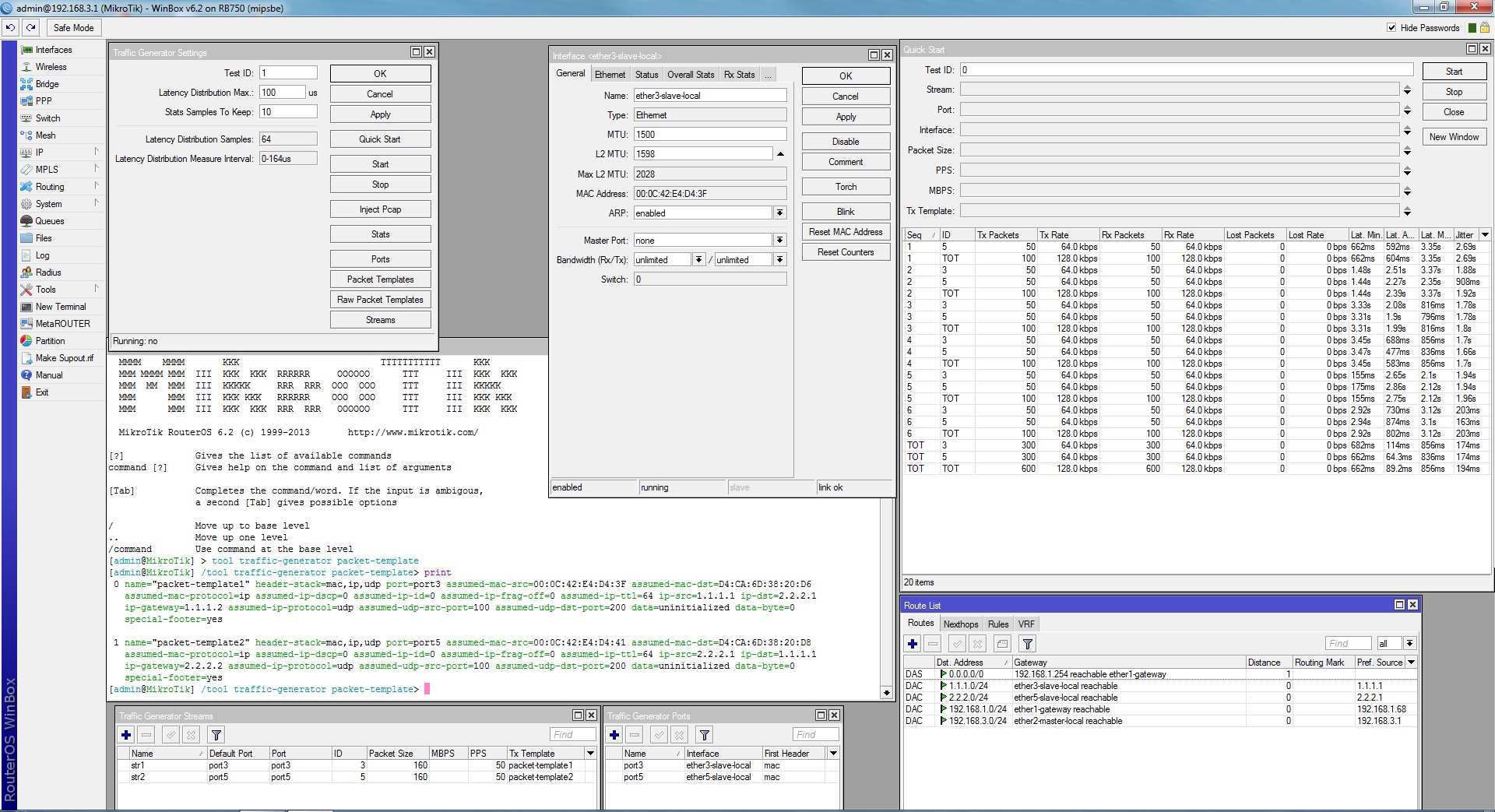Viewport: 1495px width, 812px height.
Task: Add a new port in Traffic Generator Ports
Action: (x=614, y=734)
